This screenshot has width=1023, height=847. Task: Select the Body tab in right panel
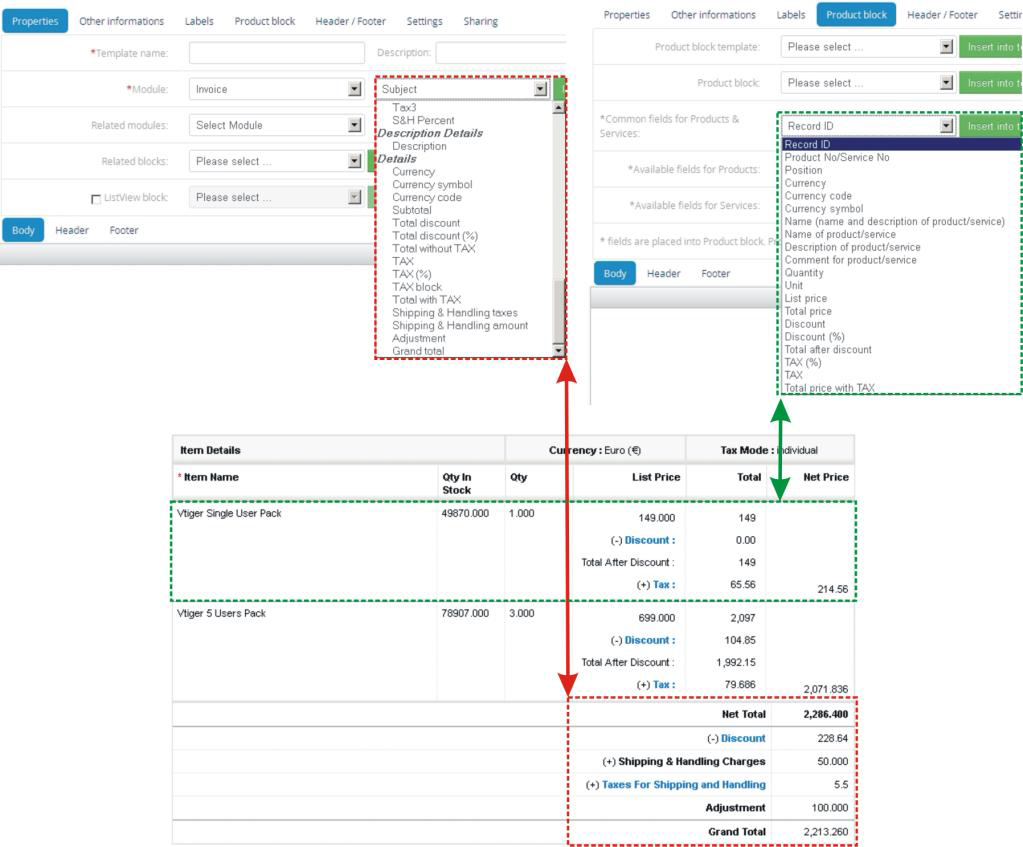[615, 273]
